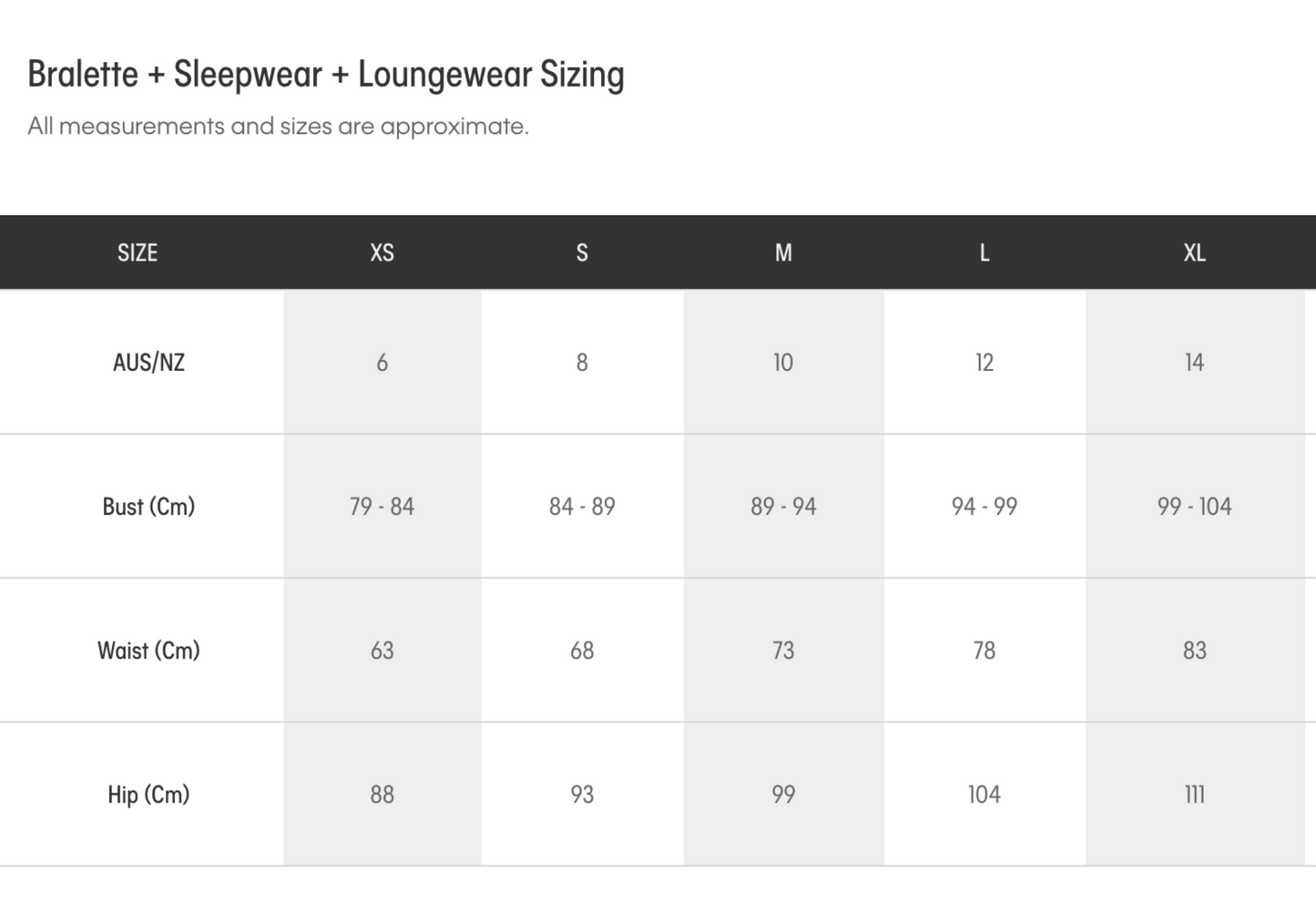Click the 79 - 84 bust cell

tap(382, 507)
